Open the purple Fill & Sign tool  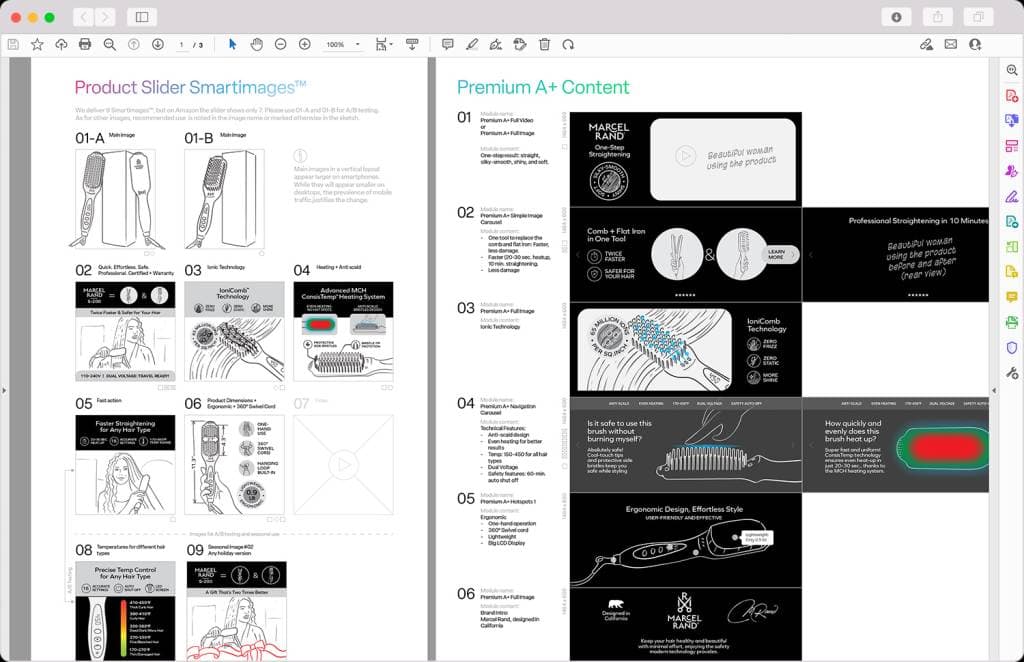coord(1012,197)
